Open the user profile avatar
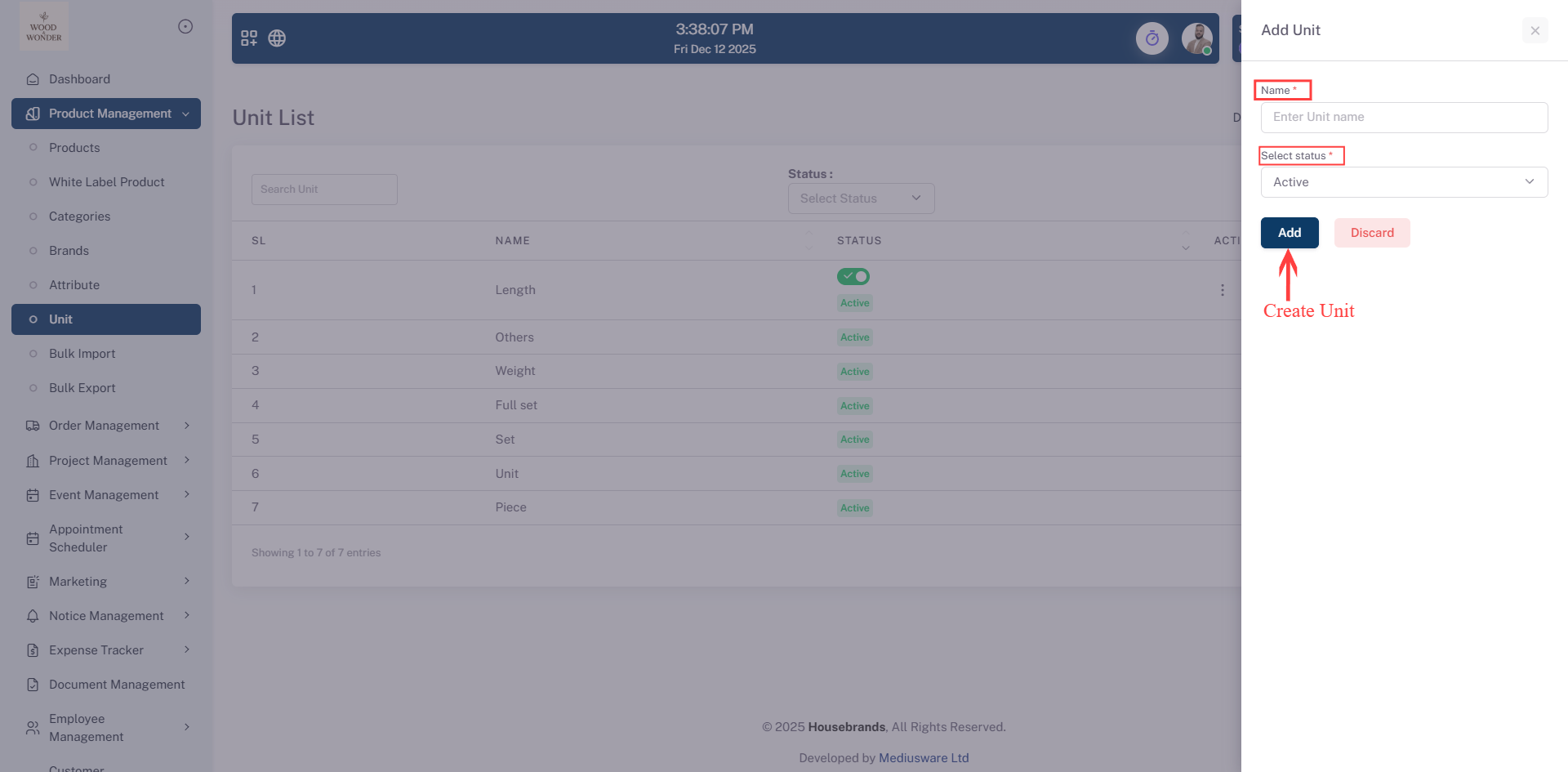 [1196, 38]
